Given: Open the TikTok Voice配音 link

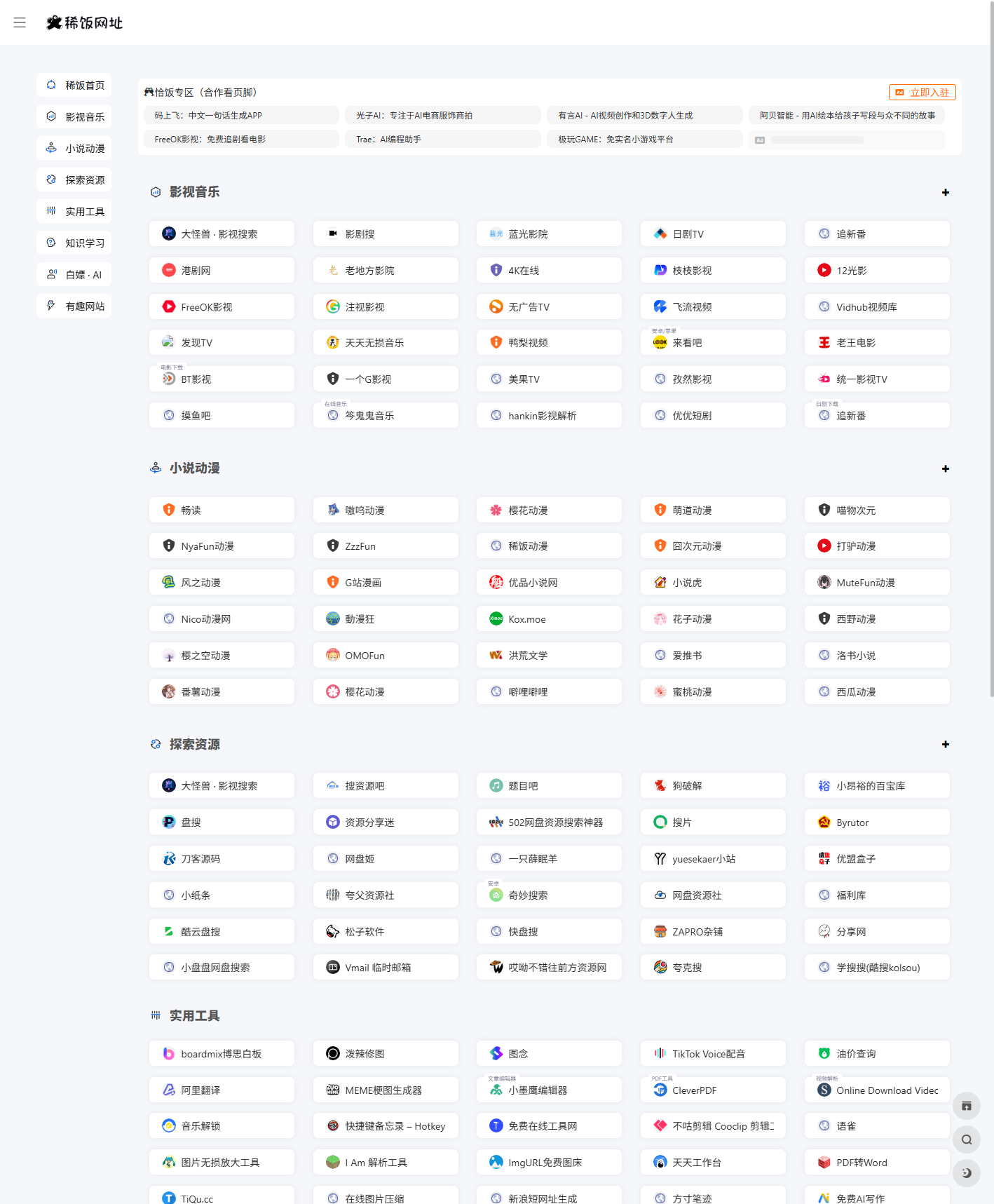Looking at the screenshot, I should [x=713, y=1053].
